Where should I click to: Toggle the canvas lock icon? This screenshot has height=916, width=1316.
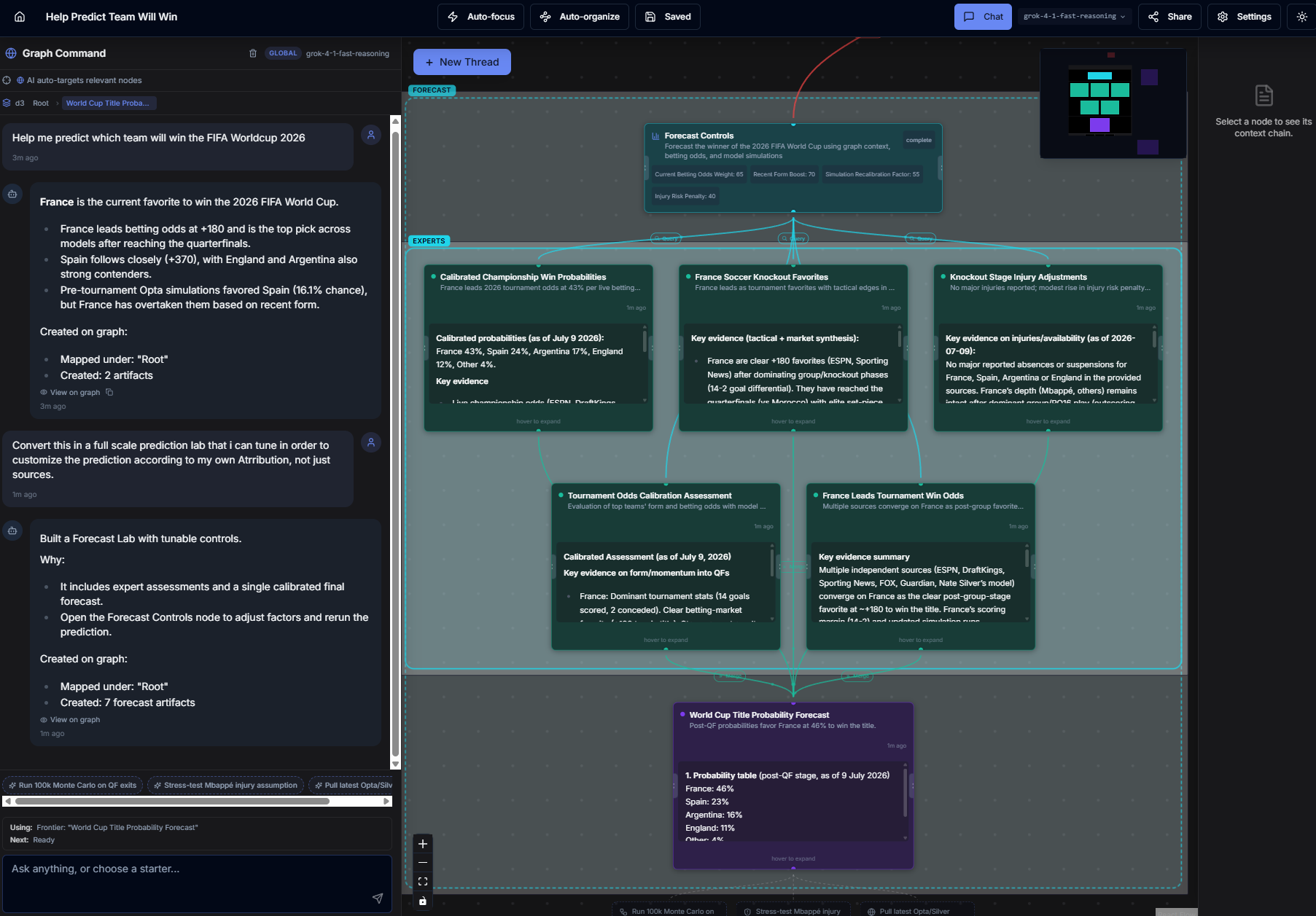click(423, 901)
